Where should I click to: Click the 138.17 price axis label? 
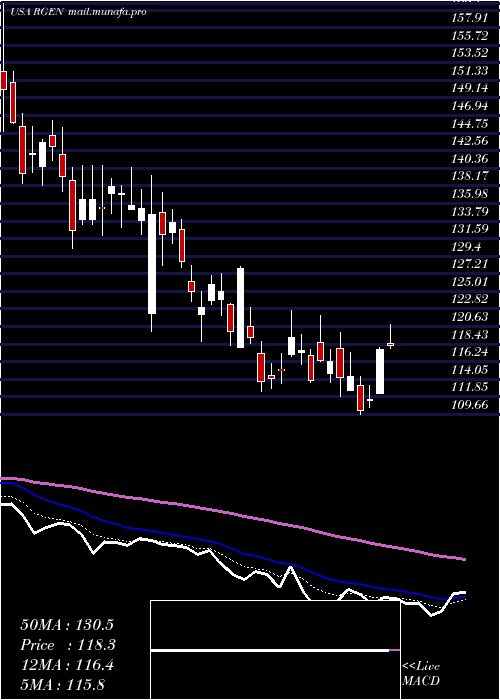tap(470, 176)
